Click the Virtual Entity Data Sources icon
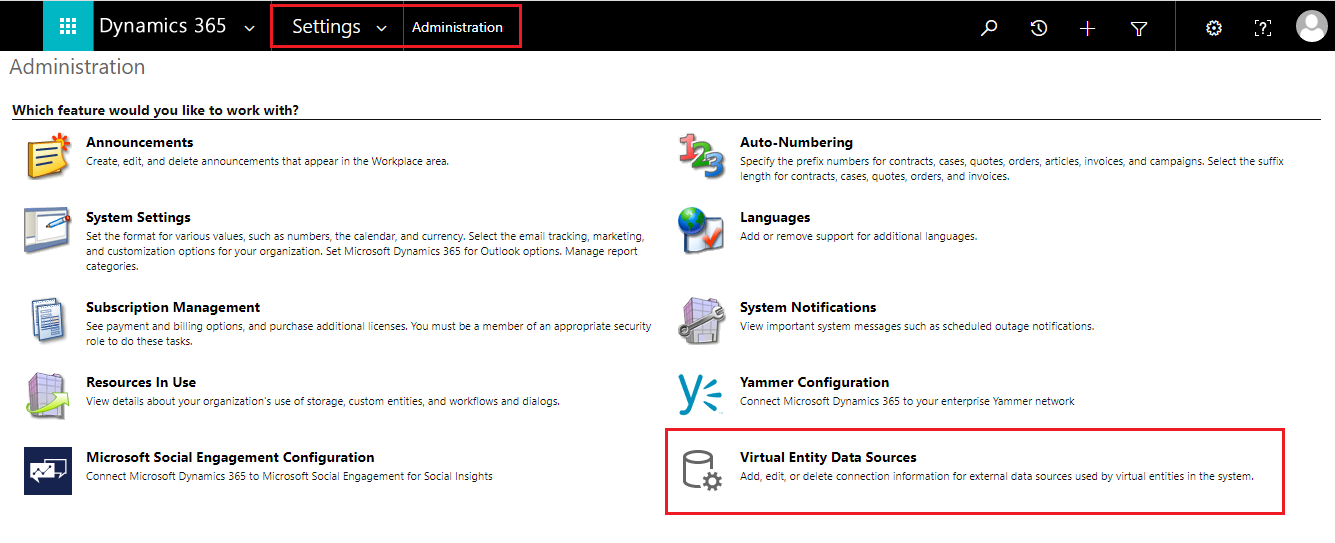The height and width of the screenshot is (543, 1335). (701, 470)
